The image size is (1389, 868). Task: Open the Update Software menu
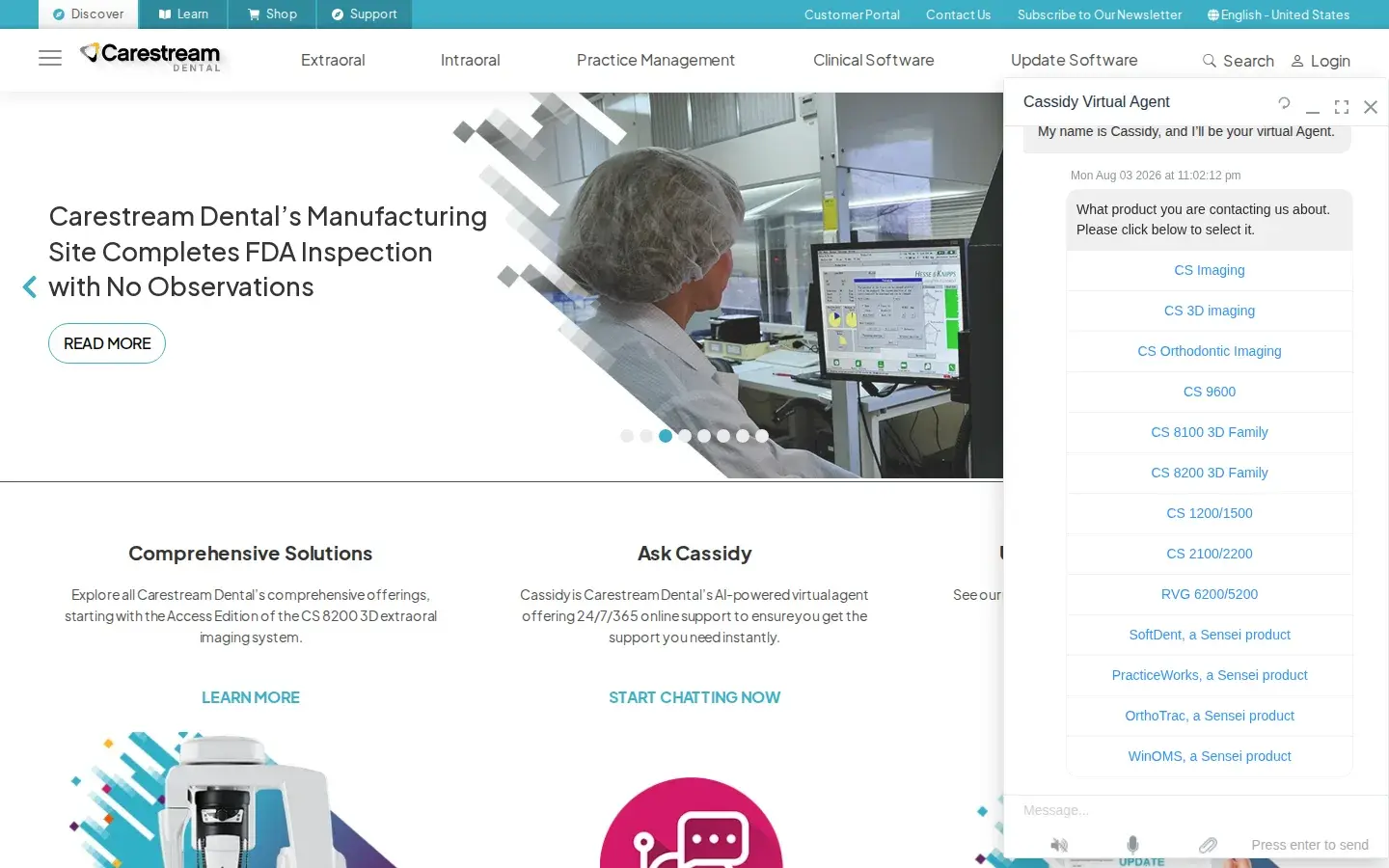1075,60
